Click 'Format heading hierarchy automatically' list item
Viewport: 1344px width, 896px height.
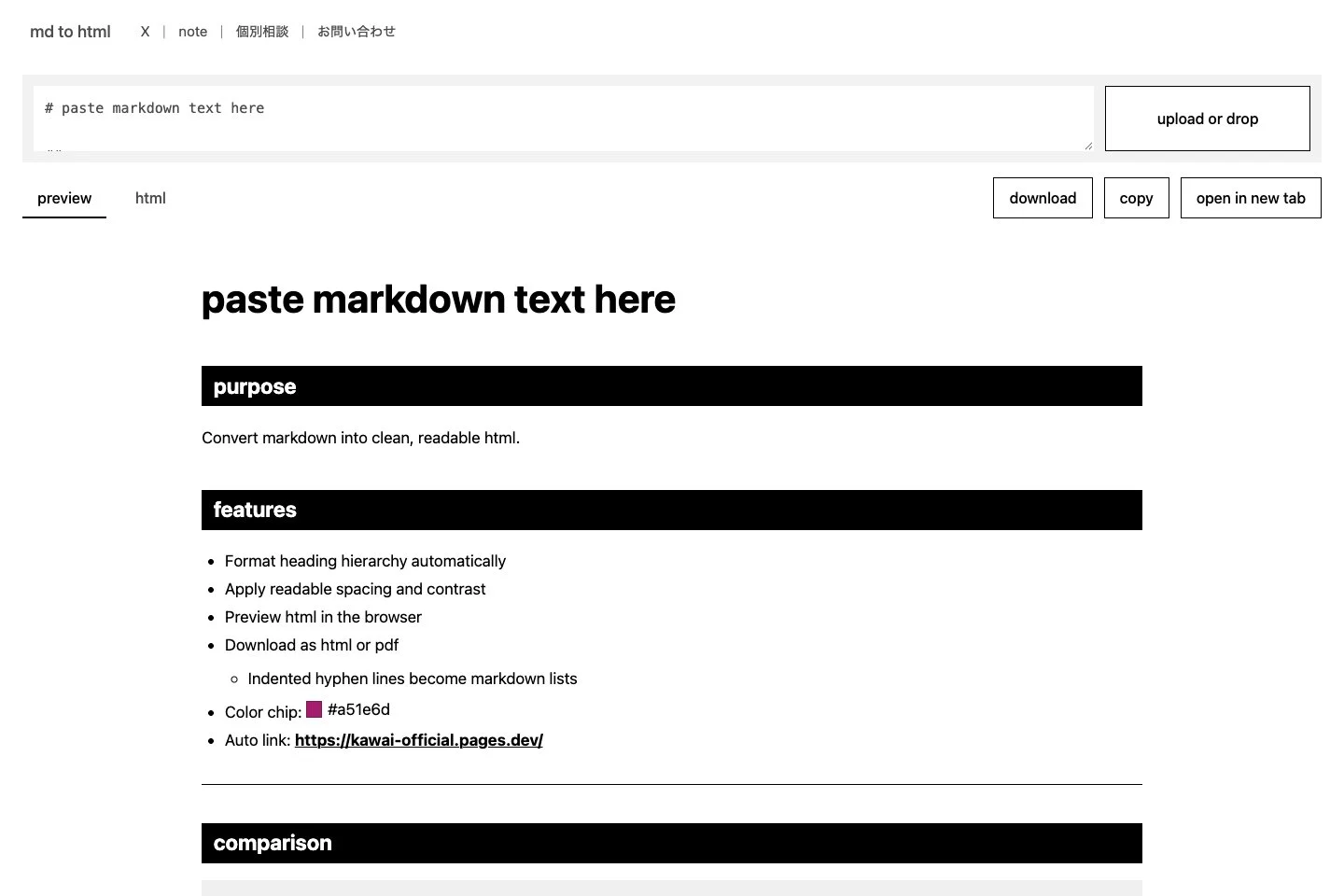click(x=365, y=561)
